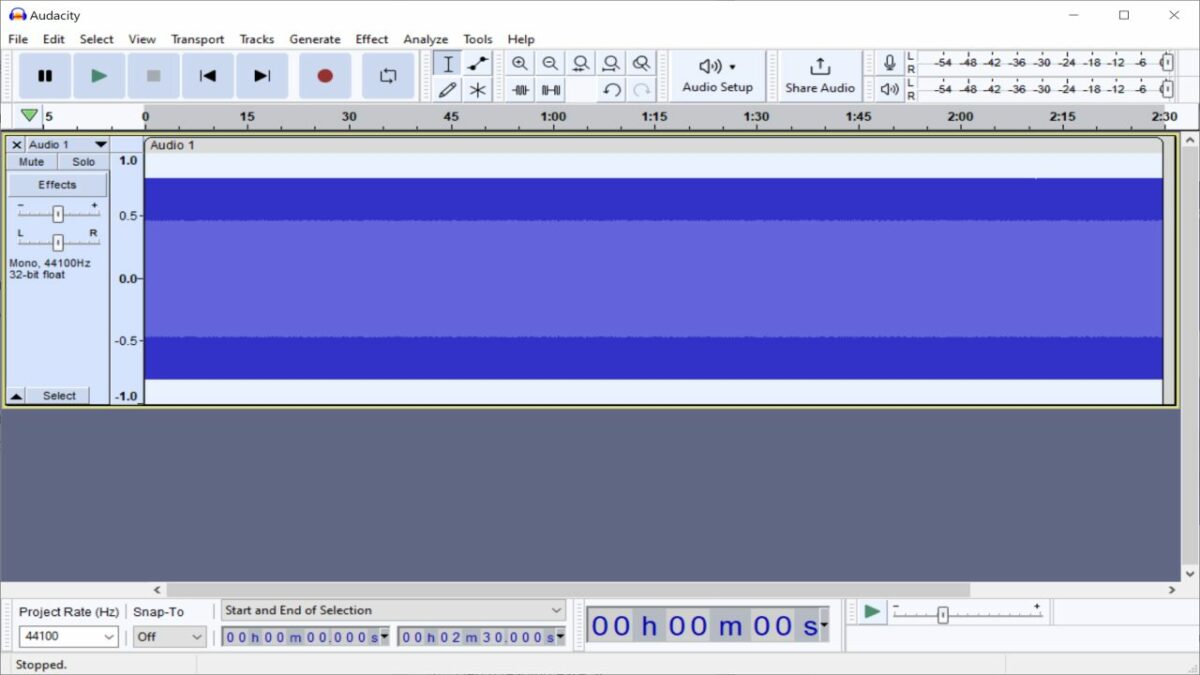Fit selection to width icon
The width and height of the screenshot is (1200, 675).
click(580, 64)
